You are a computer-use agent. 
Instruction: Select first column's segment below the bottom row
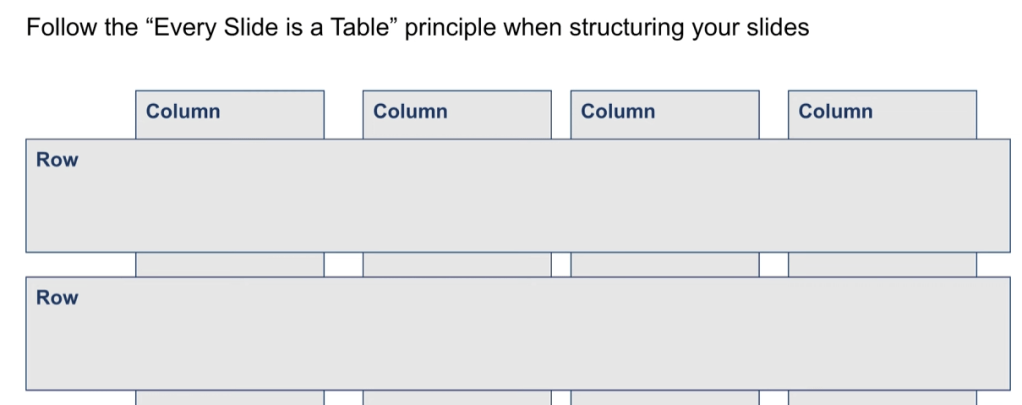coord(229,398)
